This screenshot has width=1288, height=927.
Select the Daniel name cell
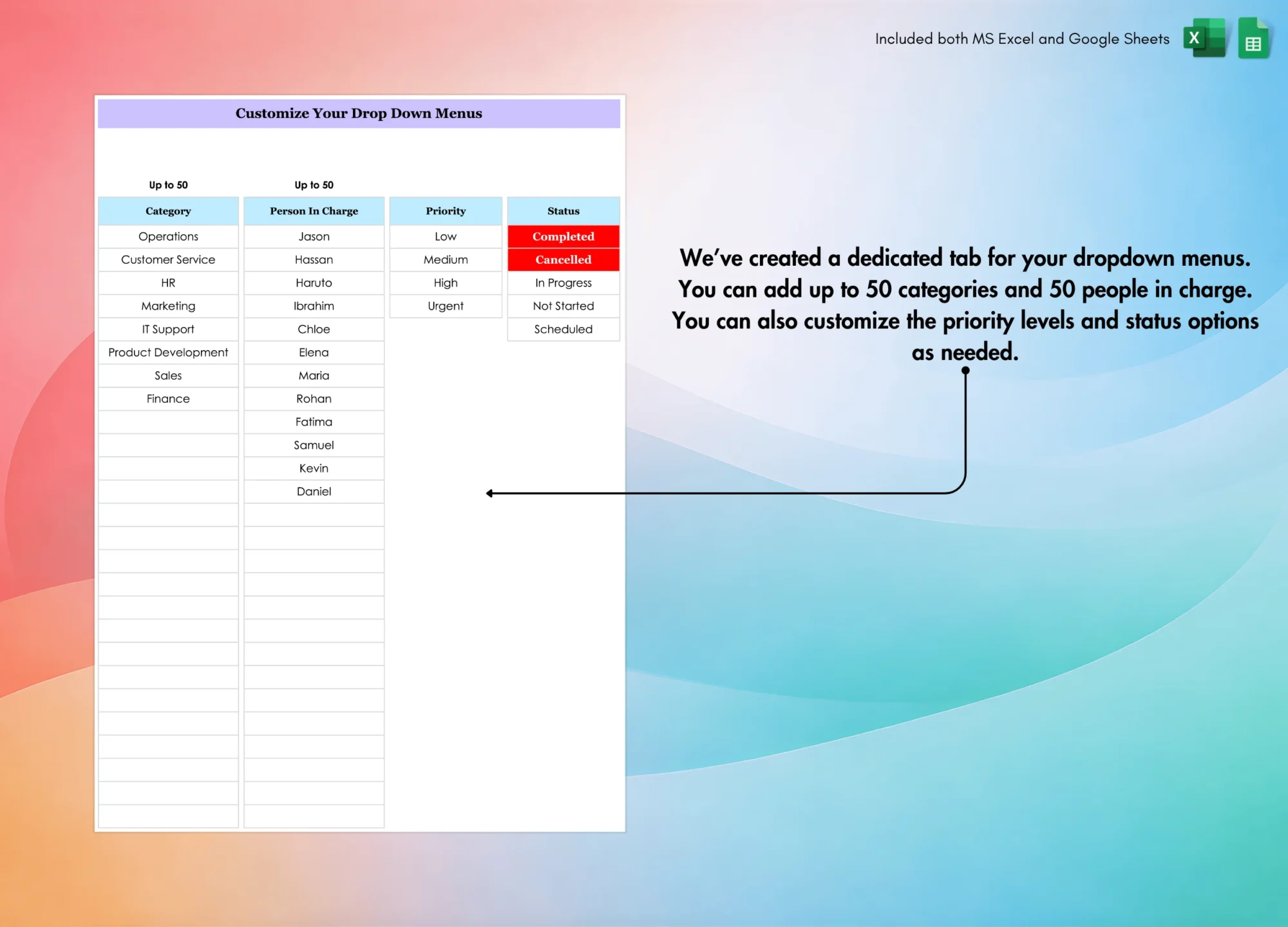click(x=314, y=491)
